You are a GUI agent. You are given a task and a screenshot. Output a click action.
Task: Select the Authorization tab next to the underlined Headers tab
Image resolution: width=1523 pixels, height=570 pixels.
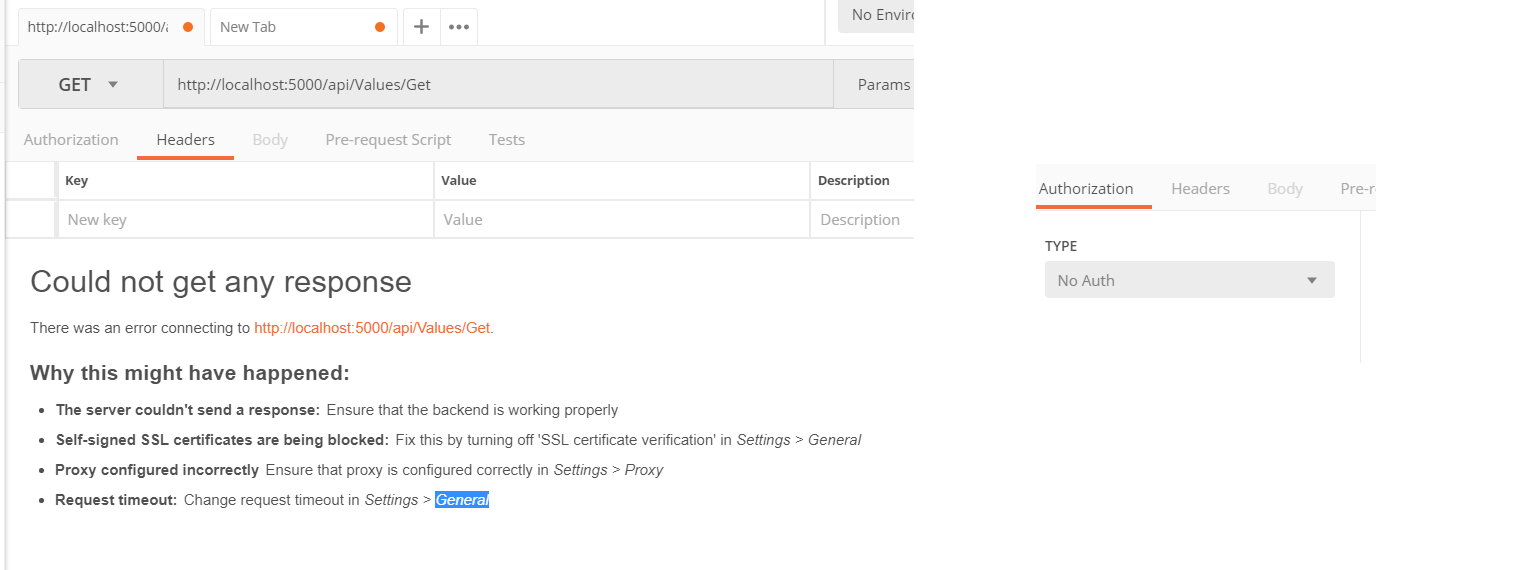(71, 140)
